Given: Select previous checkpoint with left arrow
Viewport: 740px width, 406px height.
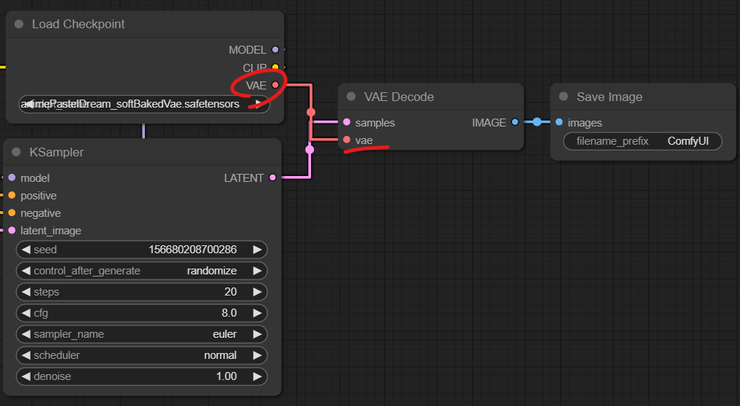Looking at the screenshot, I should tap(28, 104).
